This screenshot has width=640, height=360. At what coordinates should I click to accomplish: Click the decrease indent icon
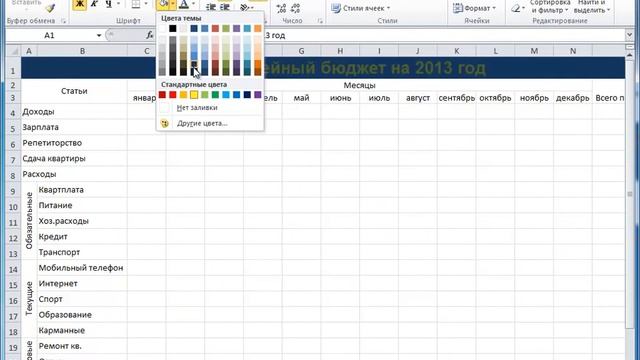click(x=211, y=7)
